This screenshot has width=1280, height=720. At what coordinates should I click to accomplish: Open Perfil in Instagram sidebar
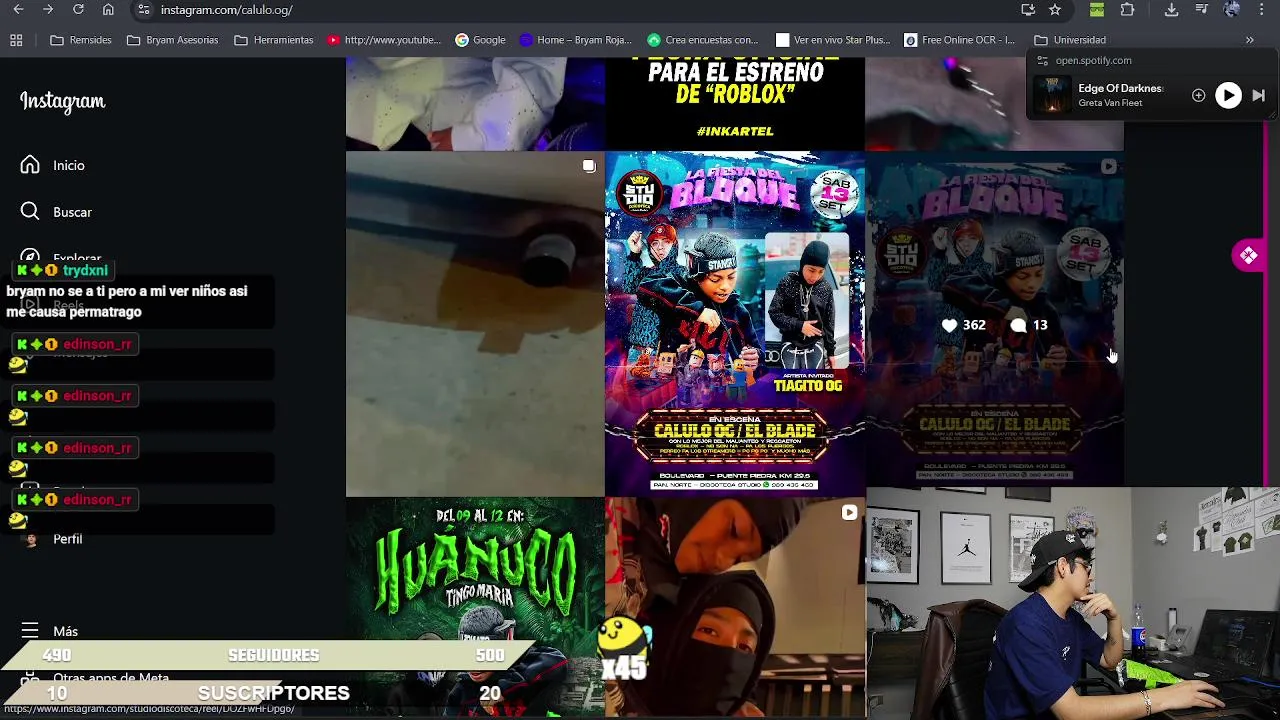(67, 539)
